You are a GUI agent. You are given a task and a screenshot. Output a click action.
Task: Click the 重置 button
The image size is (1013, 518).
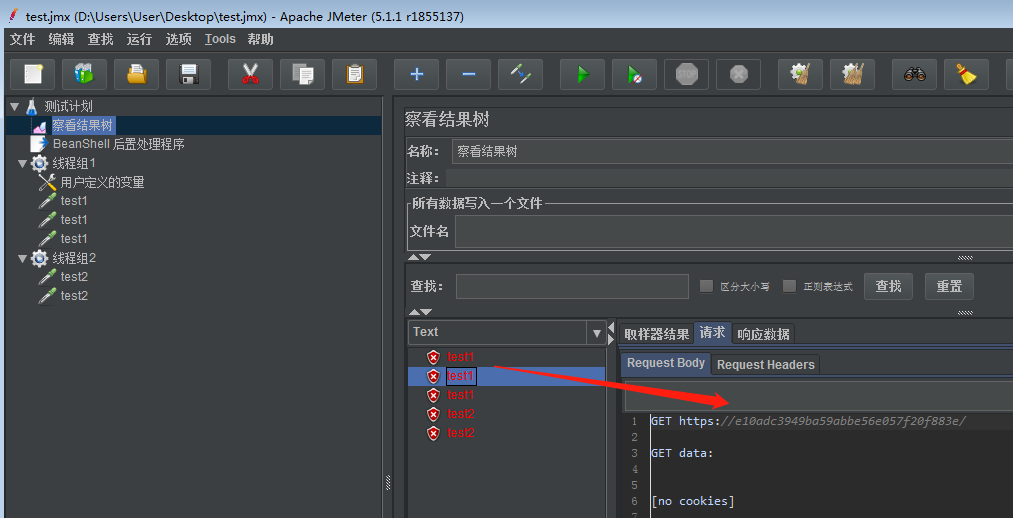click(x=949, y=286)
